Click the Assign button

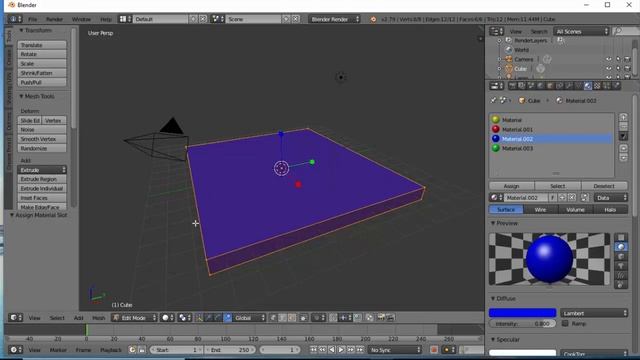point(511,186)
